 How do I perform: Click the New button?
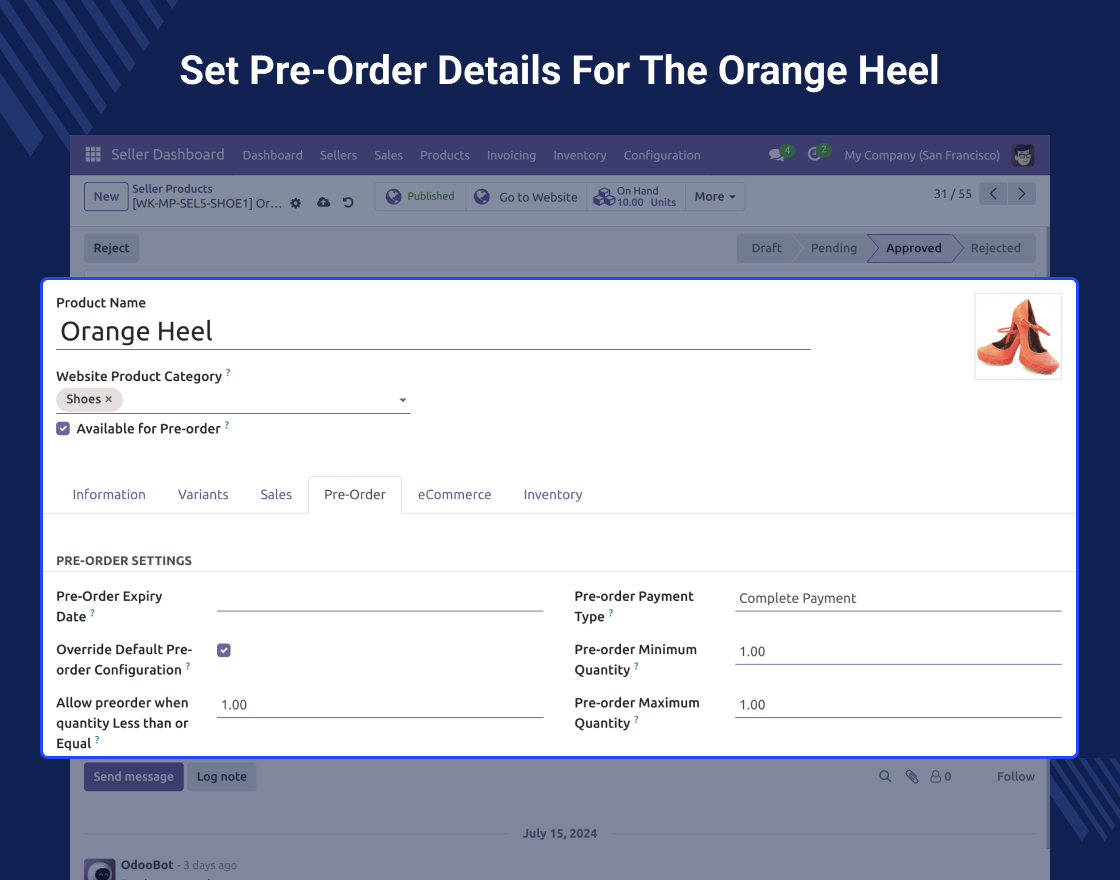click(x=106, y=196)
